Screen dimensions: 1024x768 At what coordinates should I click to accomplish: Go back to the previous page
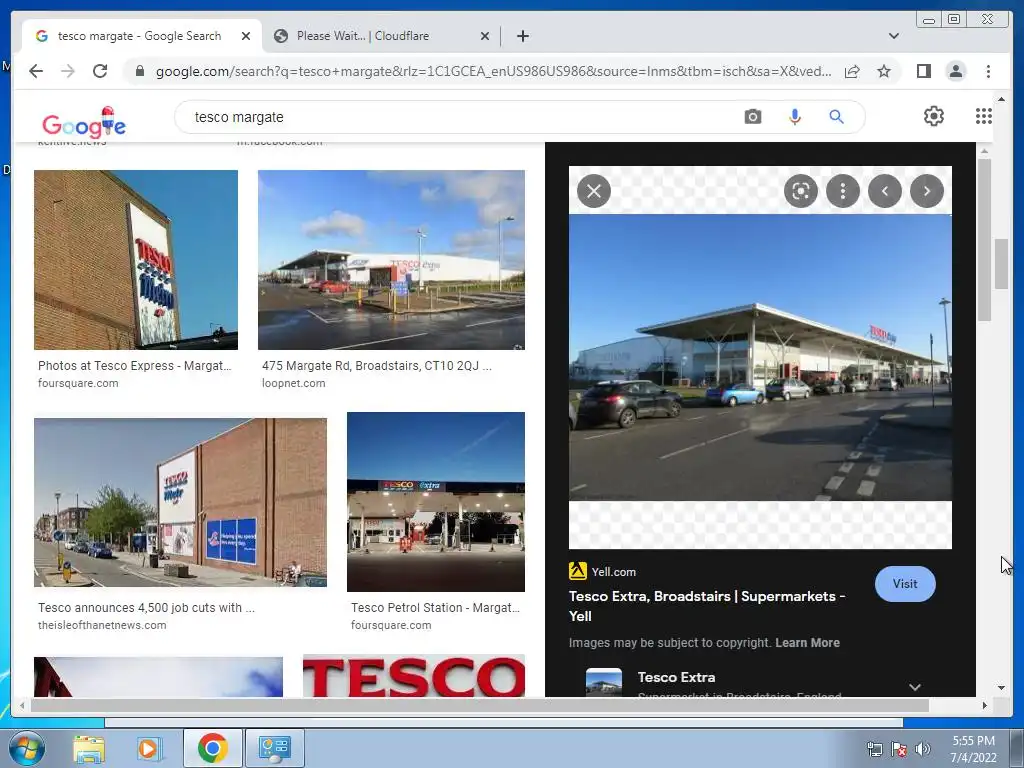point(36,71)
